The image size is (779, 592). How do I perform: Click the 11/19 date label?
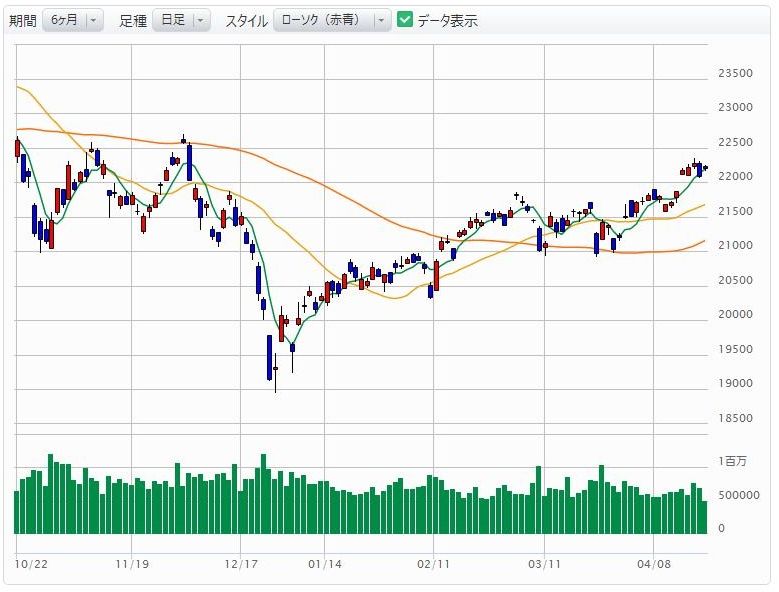click(132, 564)
